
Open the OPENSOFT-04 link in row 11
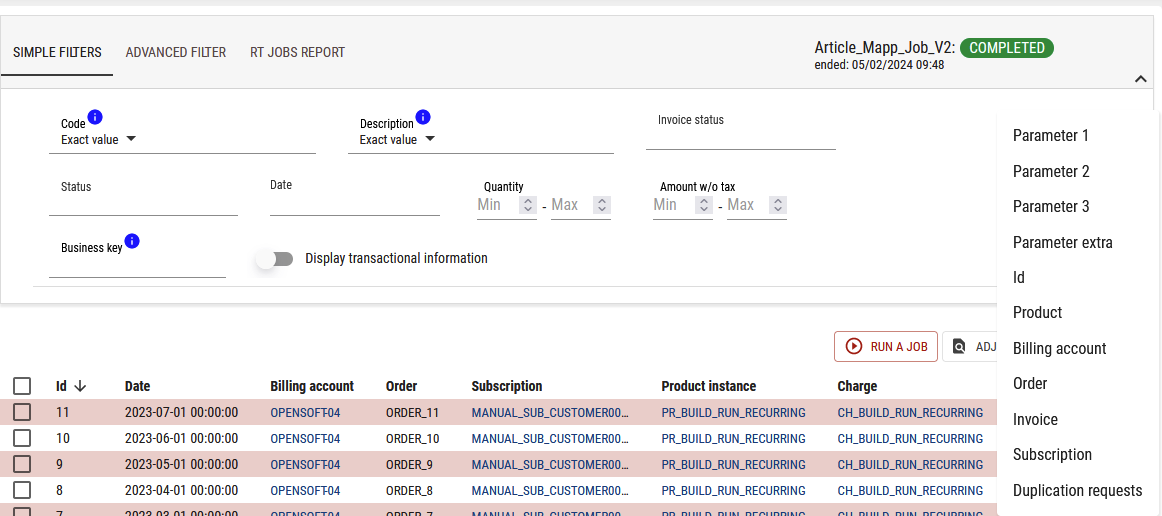click(x=305, y=413)
